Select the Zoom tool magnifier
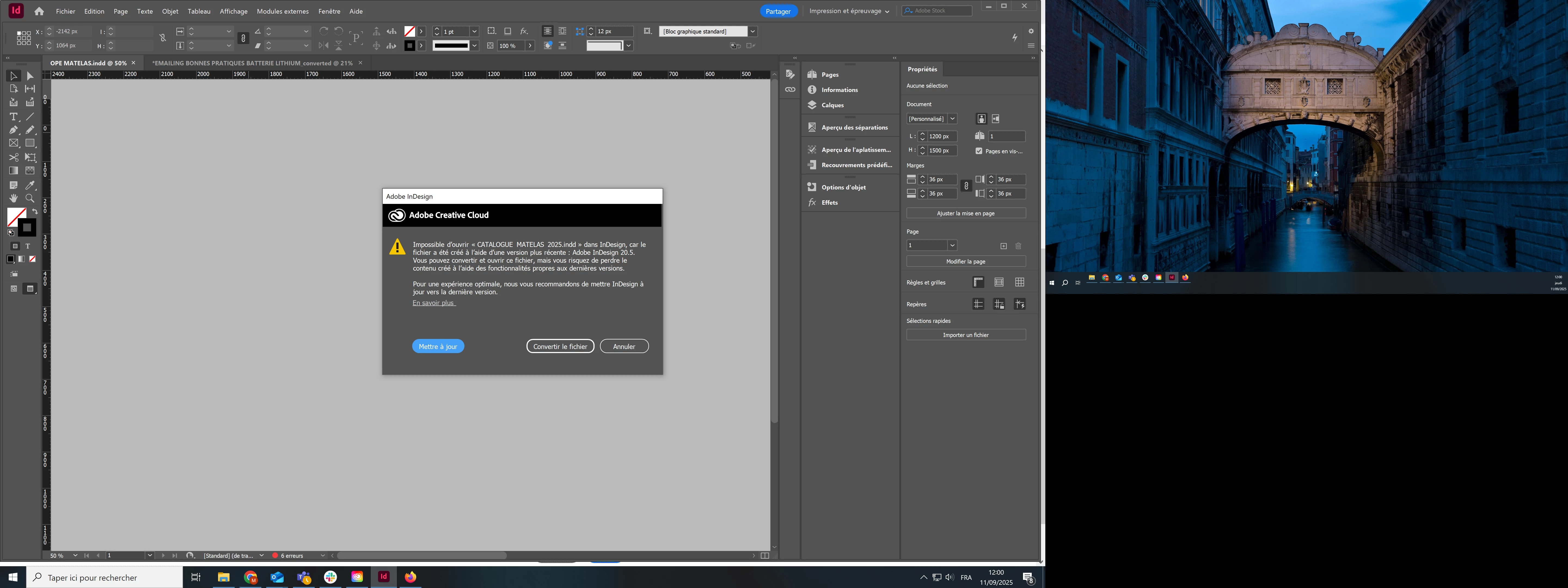The image size is (1568, 588). (30, 198)
